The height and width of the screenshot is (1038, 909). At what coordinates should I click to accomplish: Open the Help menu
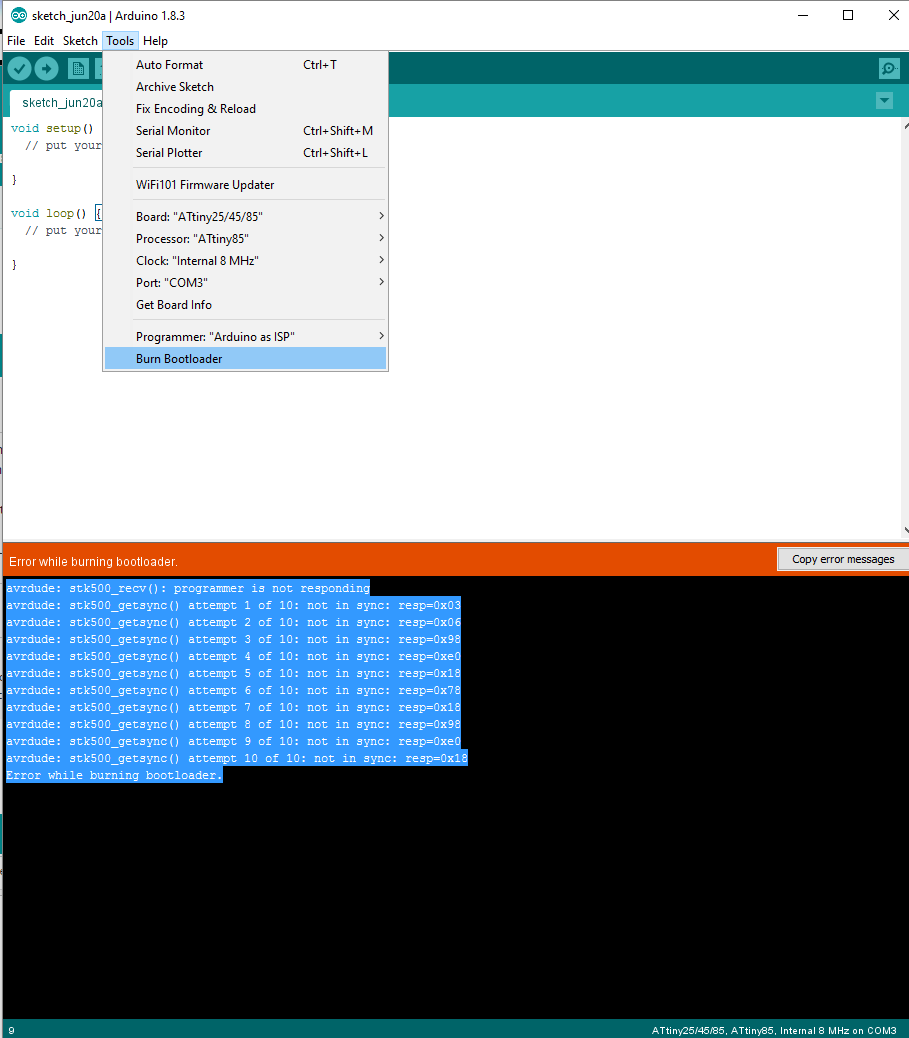pos(155,41)
